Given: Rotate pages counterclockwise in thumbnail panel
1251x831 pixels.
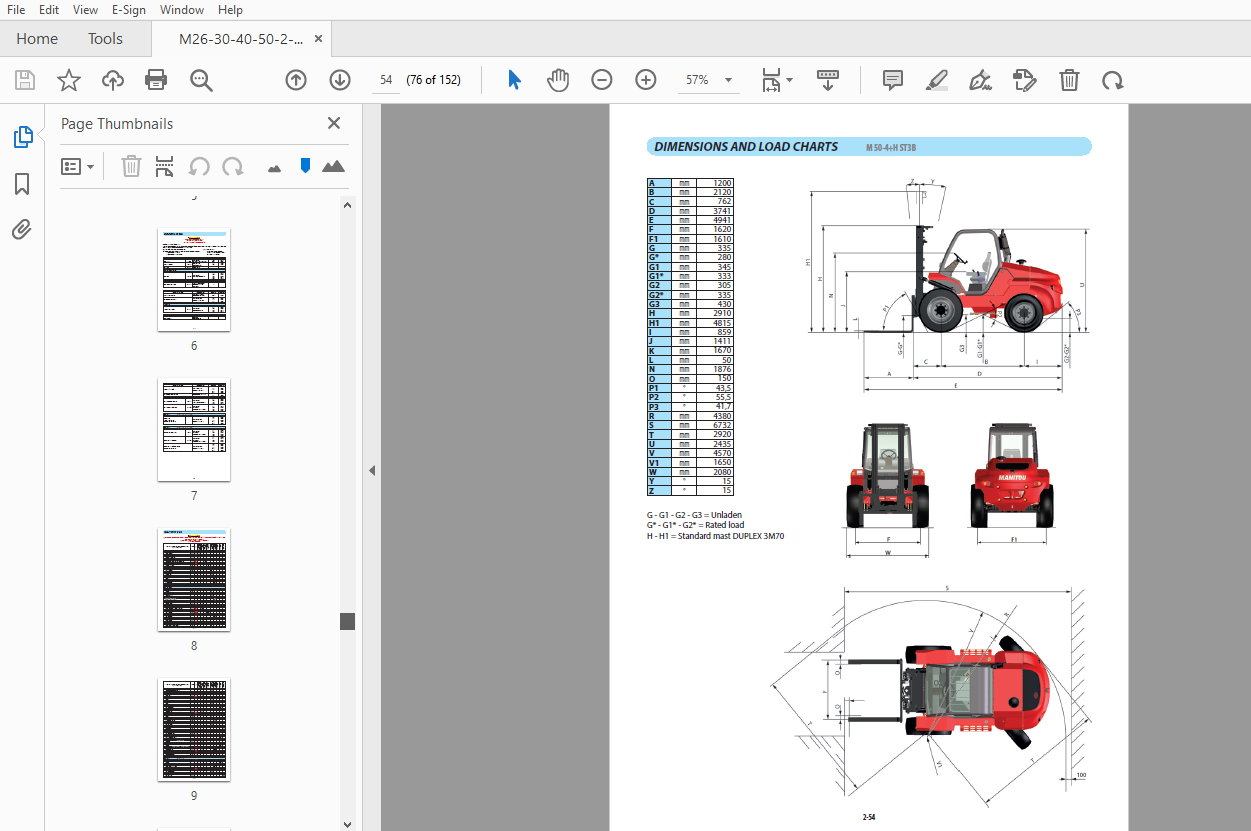Looking at the screenshot, I should point(199,167).
